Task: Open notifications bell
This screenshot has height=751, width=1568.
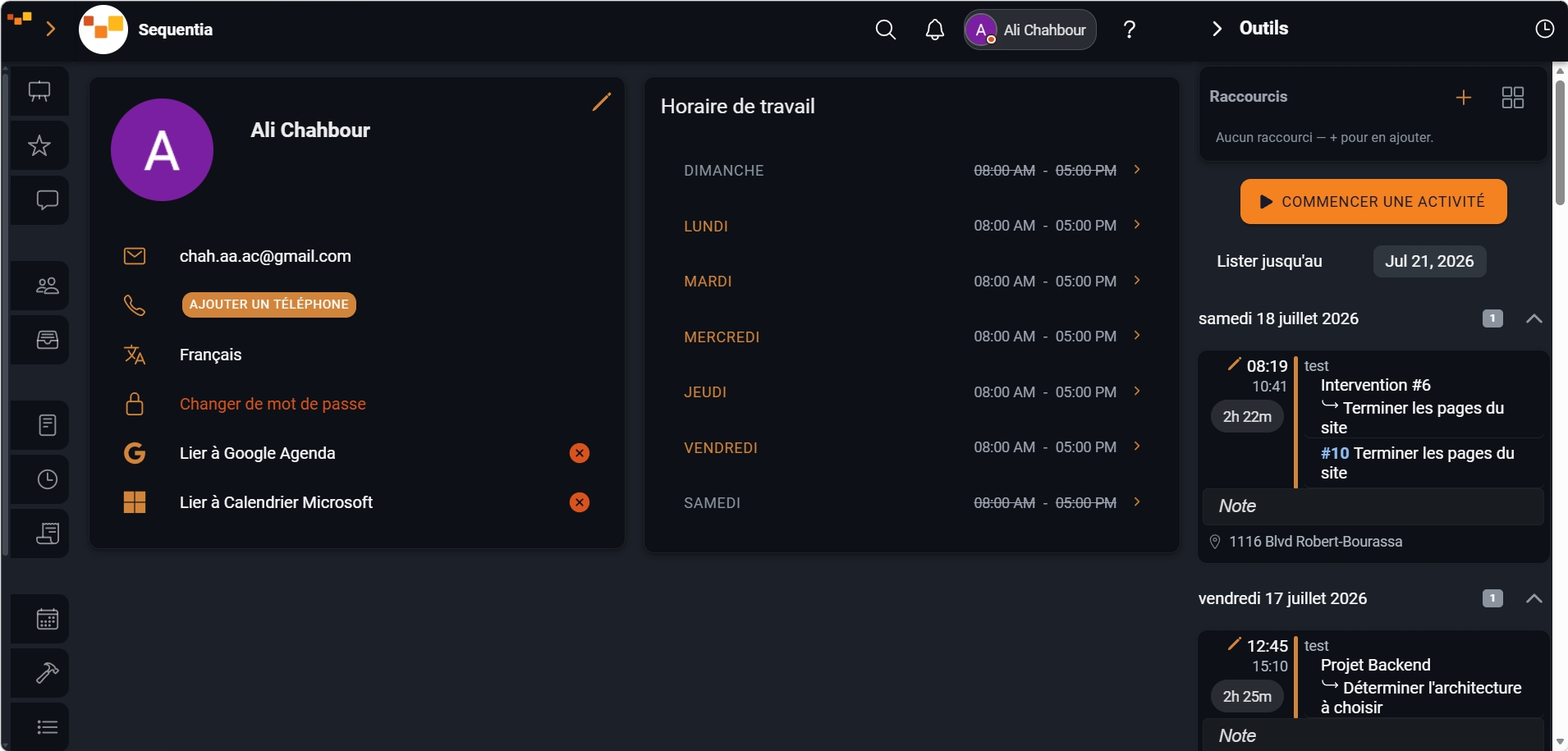Action: click(934, 30)
